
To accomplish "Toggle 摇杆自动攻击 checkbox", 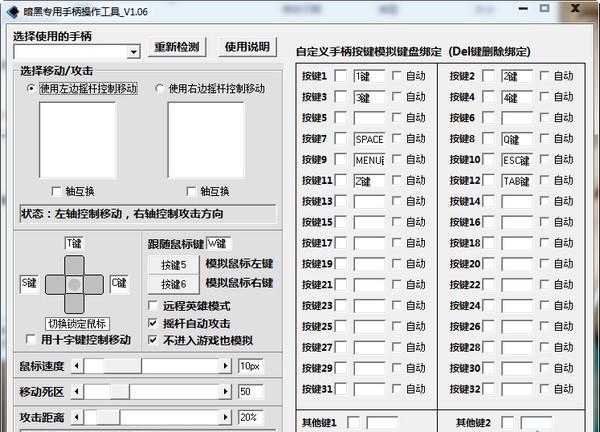I will pos(153,323).
